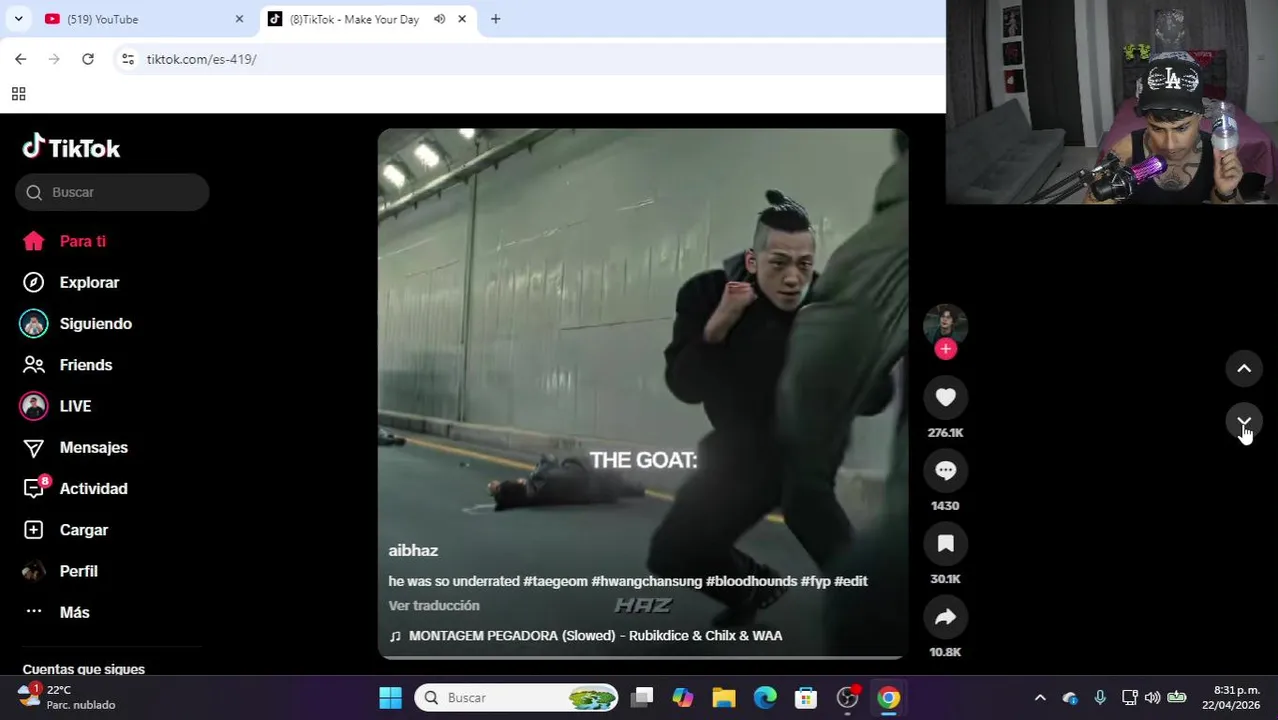Viewport: 1278px width, 720px height.
Task: Click the address bar URL
Action: tap(201, 59)
